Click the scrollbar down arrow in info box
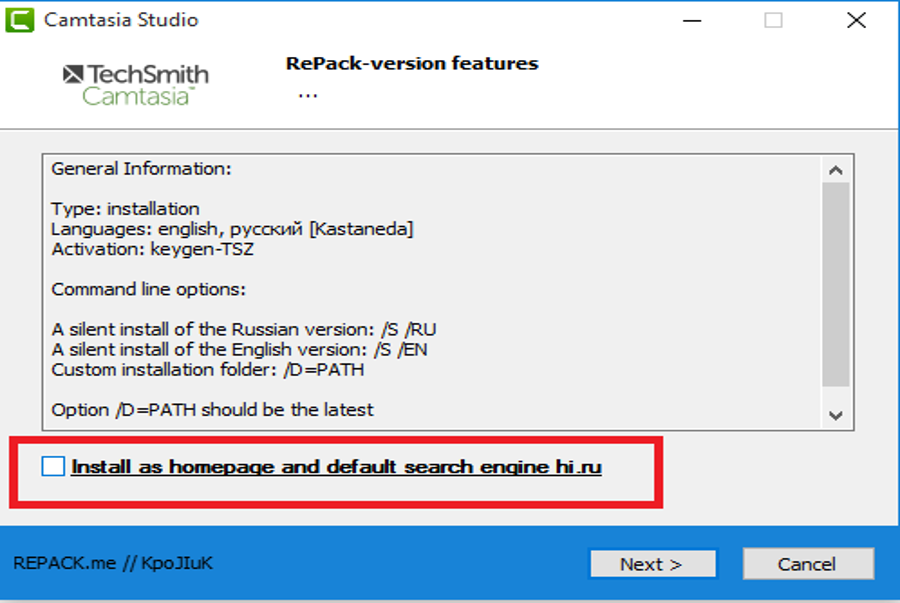Screen dimensions: 900x603 coord(836,415)
